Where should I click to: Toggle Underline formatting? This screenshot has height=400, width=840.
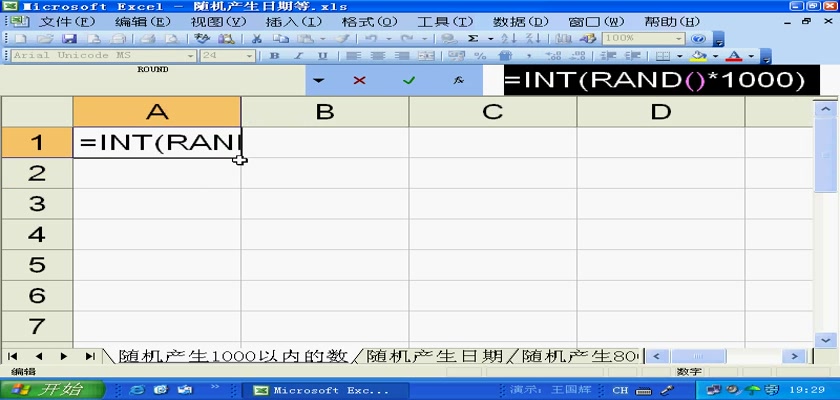[x=322, y=56]
